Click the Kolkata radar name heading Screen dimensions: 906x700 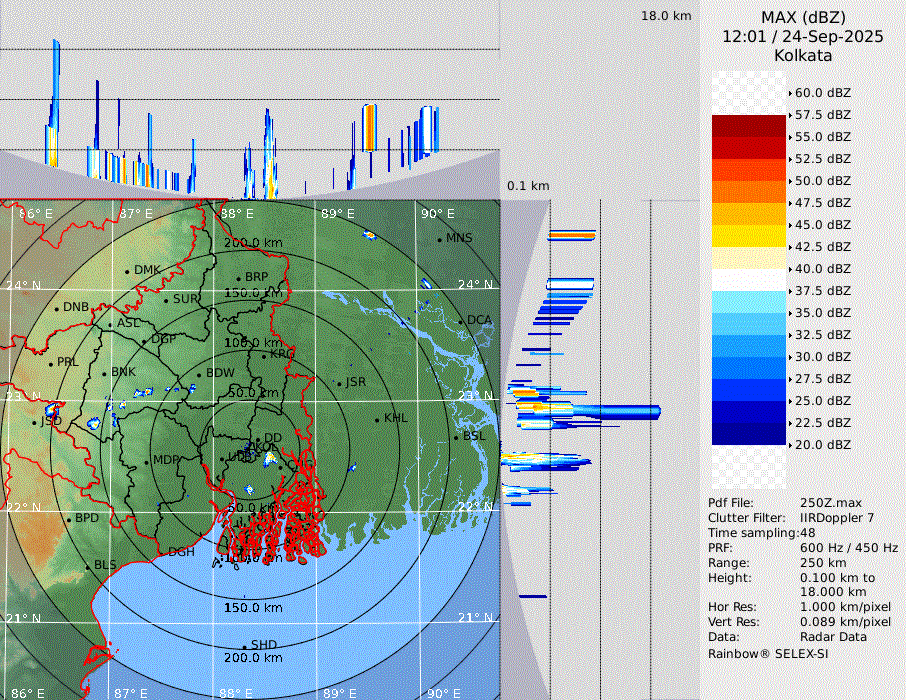pos(803,55)
